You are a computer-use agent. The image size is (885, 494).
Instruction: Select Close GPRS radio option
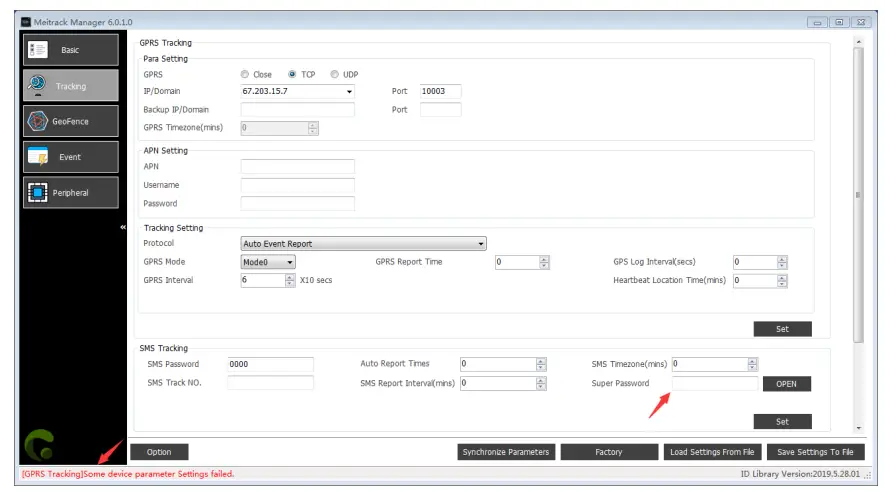pyautogui.click(x=244, y=74)
